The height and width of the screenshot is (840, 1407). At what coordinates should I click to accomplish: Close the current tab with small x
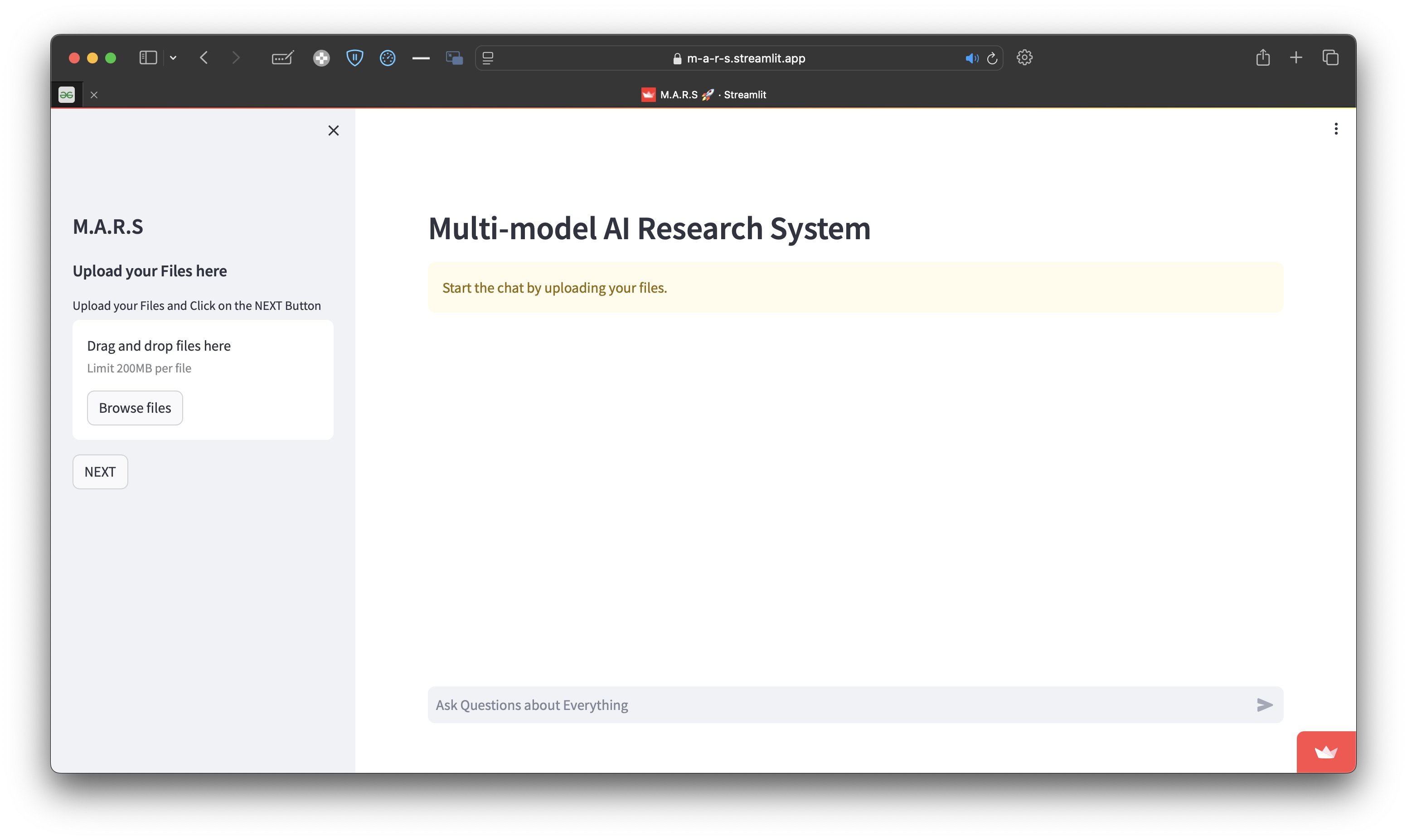(x=94, y=95)
